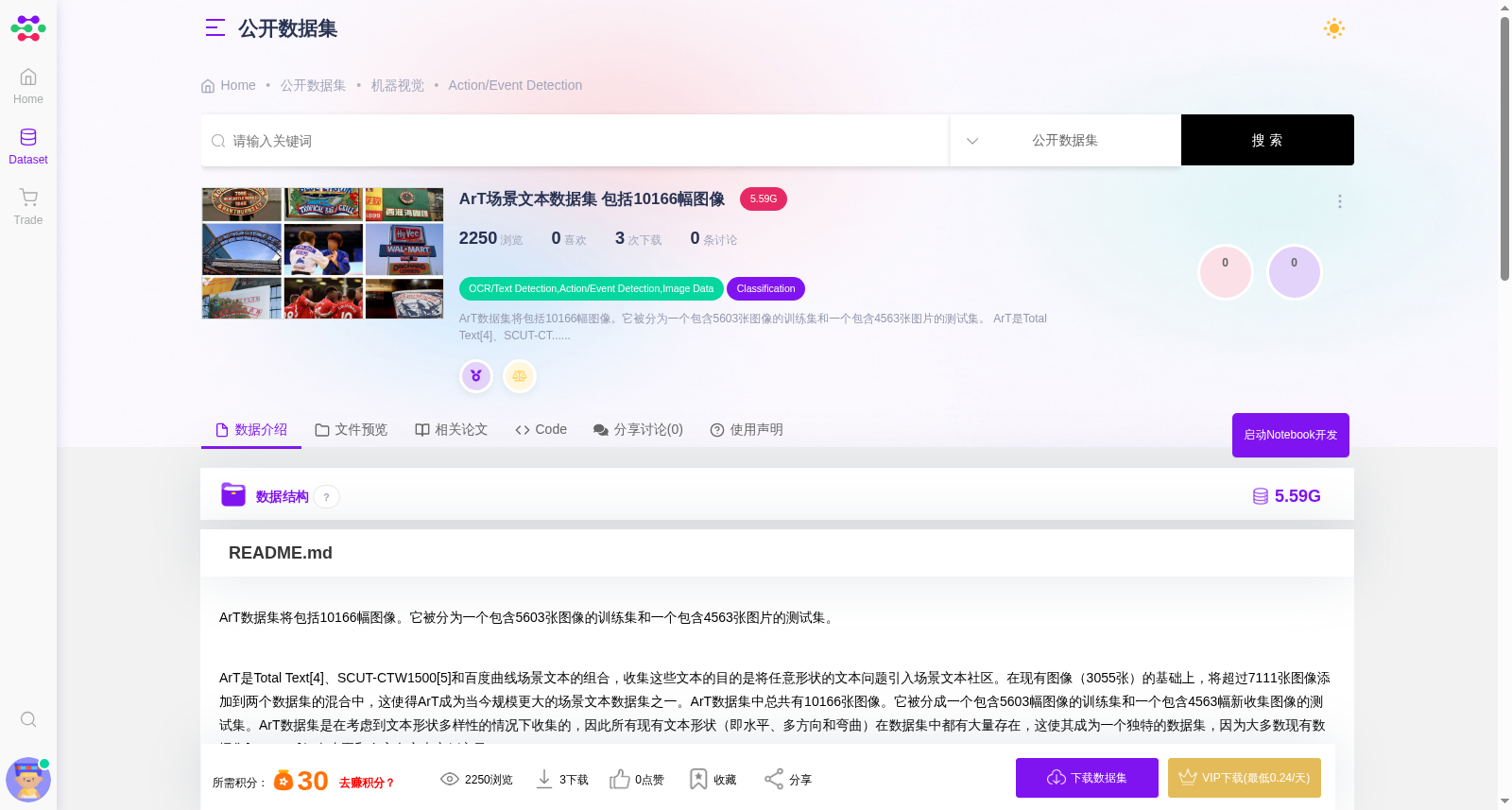
Task: Click the purple Classification tag
Action: (765, 288)
